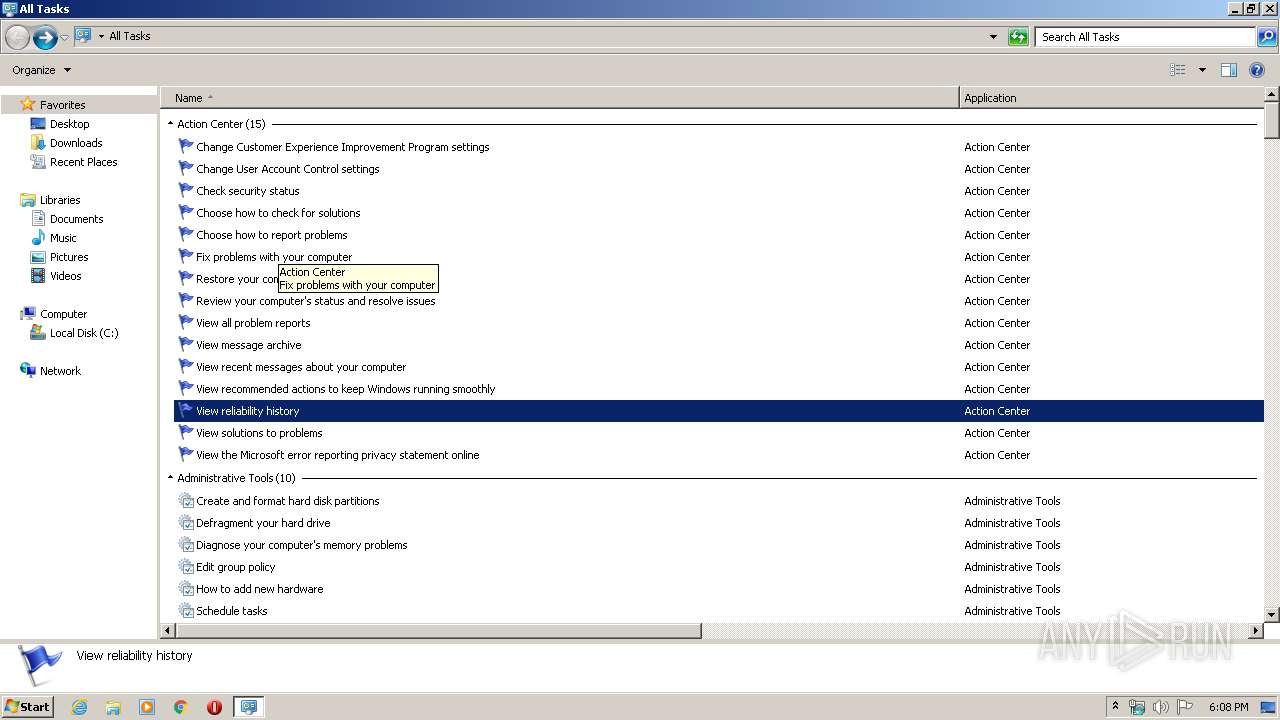Select Diagnose your computer's memory problems
This screenshot has width=1280, height=720.
point(301,545)
